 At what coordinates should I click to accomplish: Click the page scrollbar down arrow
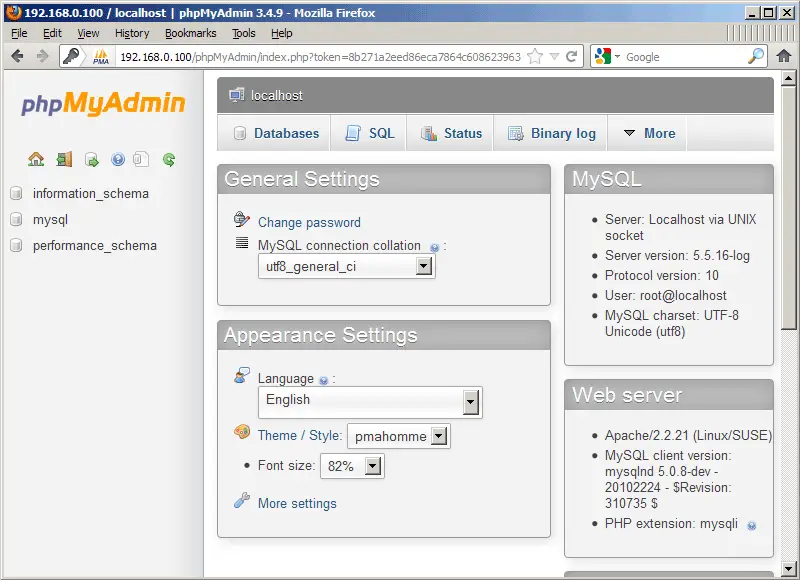(x=789, y=567)
